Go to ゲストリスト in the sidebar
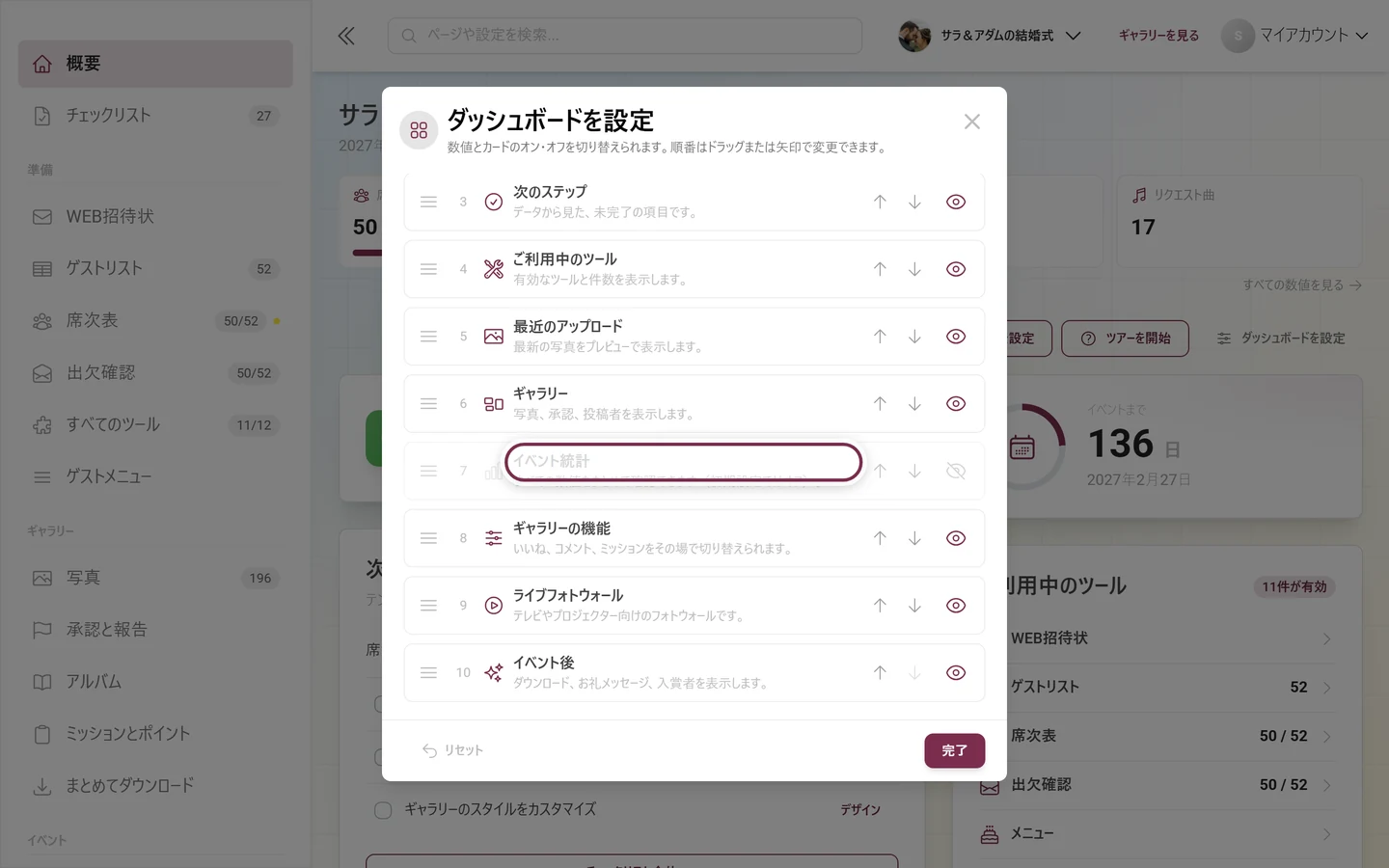Viewport: 1389px width, 868px height. 155,268
